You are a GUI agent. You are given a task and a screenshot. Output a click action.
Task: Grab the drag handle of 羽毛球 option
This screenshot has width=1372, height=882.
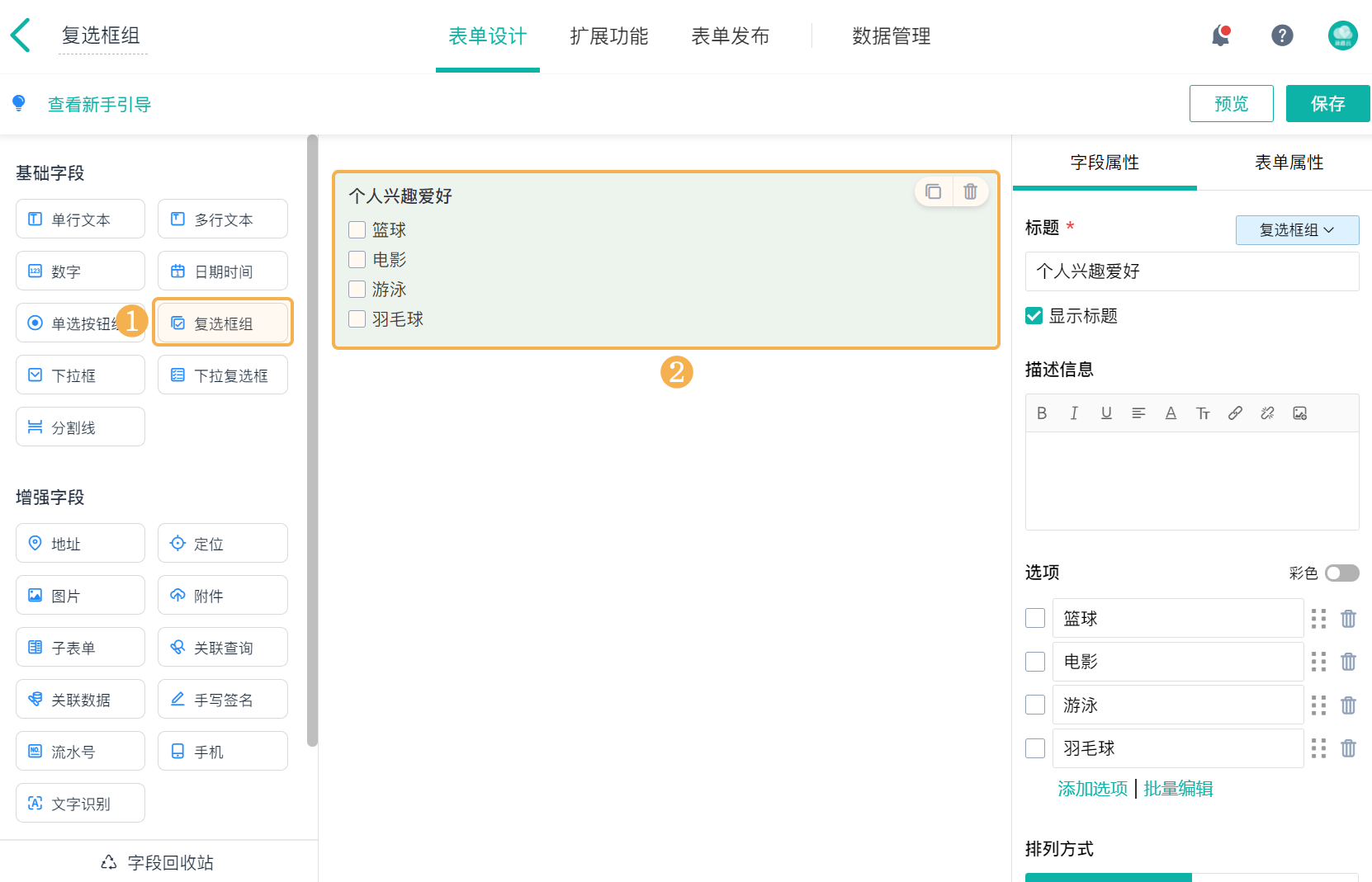(x=1318, y=748)
